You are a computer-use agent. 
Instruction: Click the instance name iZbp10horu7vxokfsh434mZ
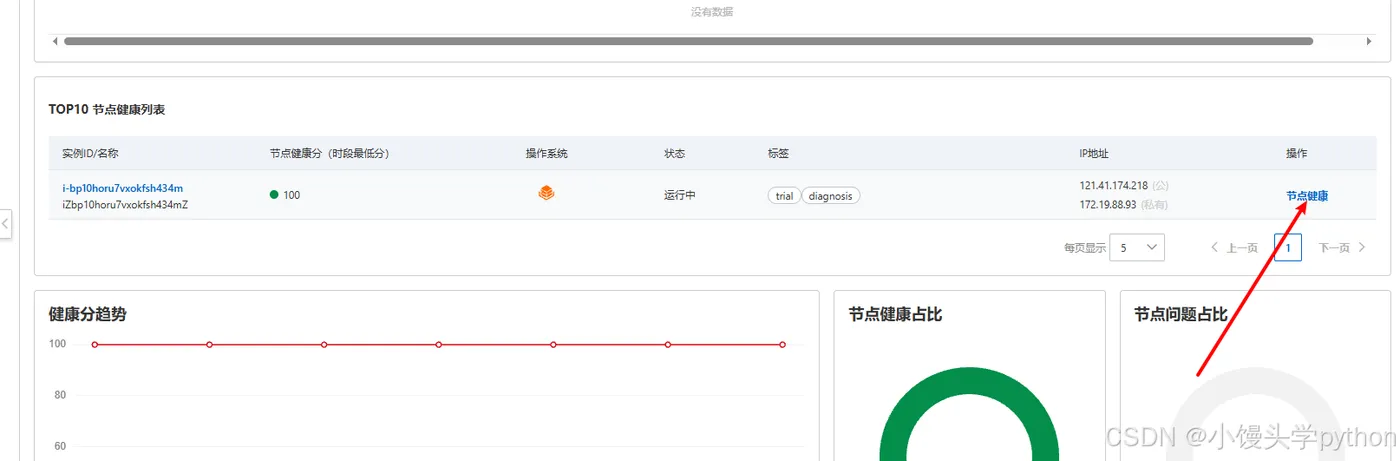click(x=125, y=205)
